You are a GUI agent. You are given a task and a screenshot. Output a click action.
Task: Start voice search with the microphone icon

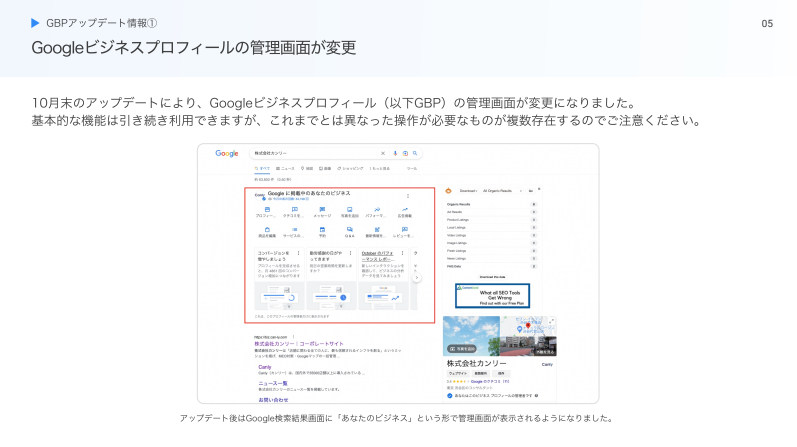click(395, 153)
